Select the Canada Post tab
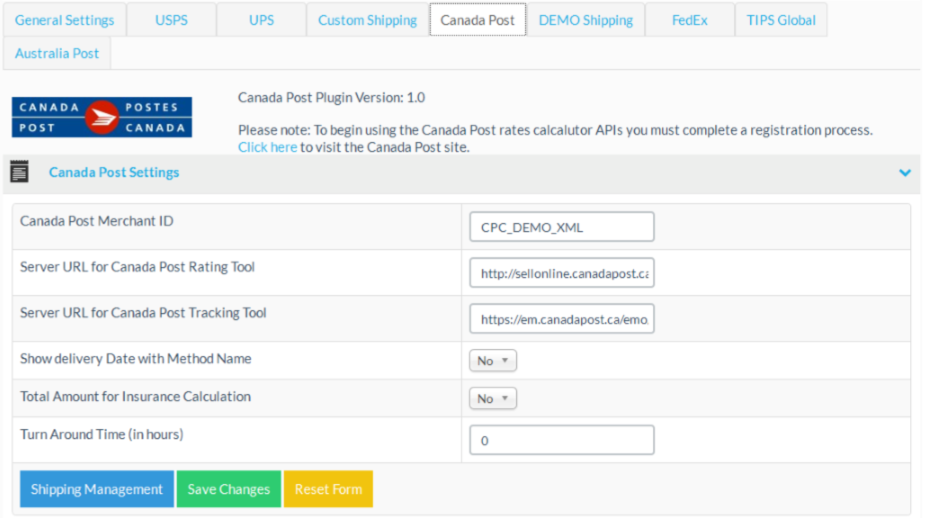Screen dimensions: 931x518 (477, 20)
